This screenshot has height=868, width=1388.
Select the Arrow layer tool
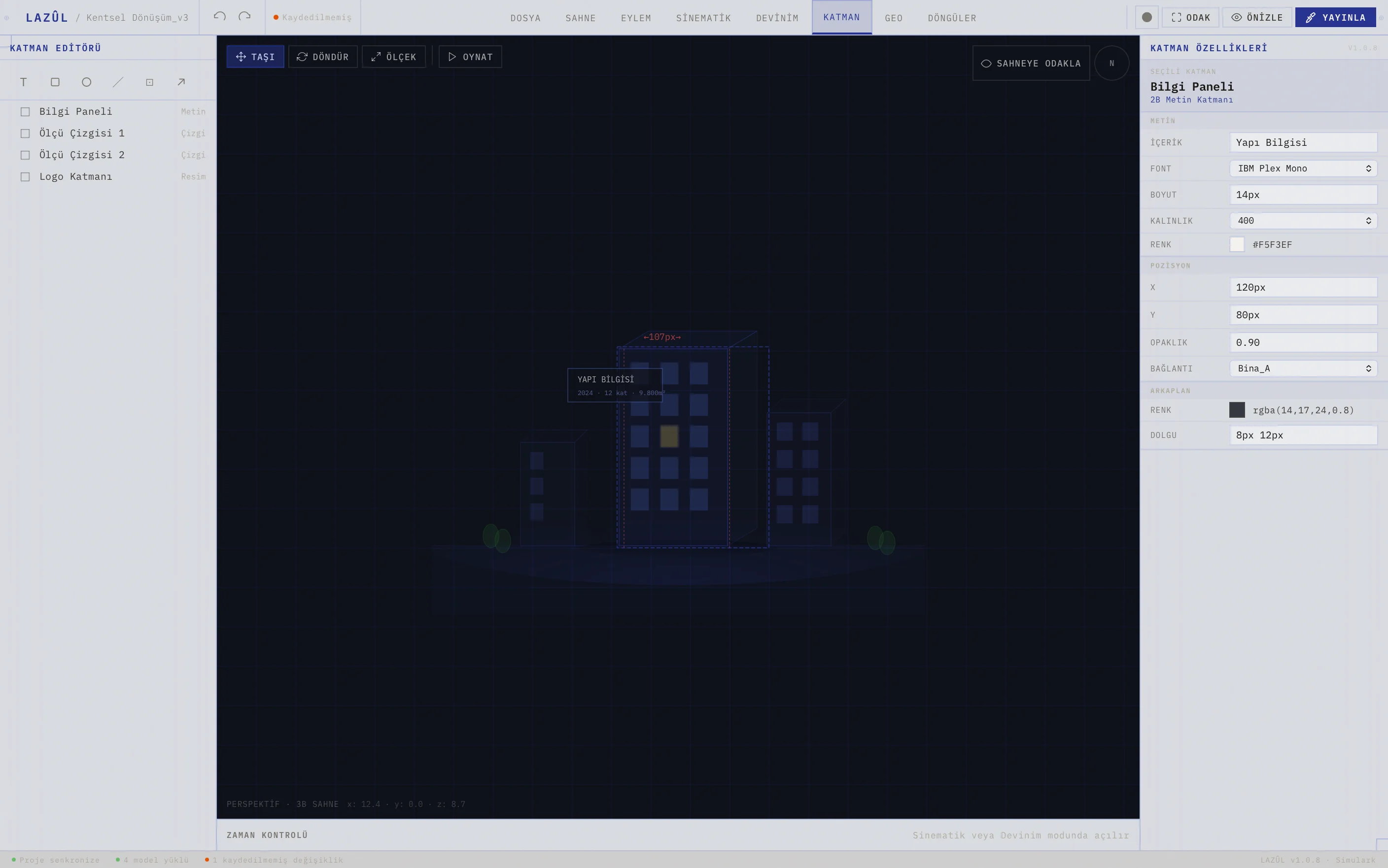[x=181, y=82]
